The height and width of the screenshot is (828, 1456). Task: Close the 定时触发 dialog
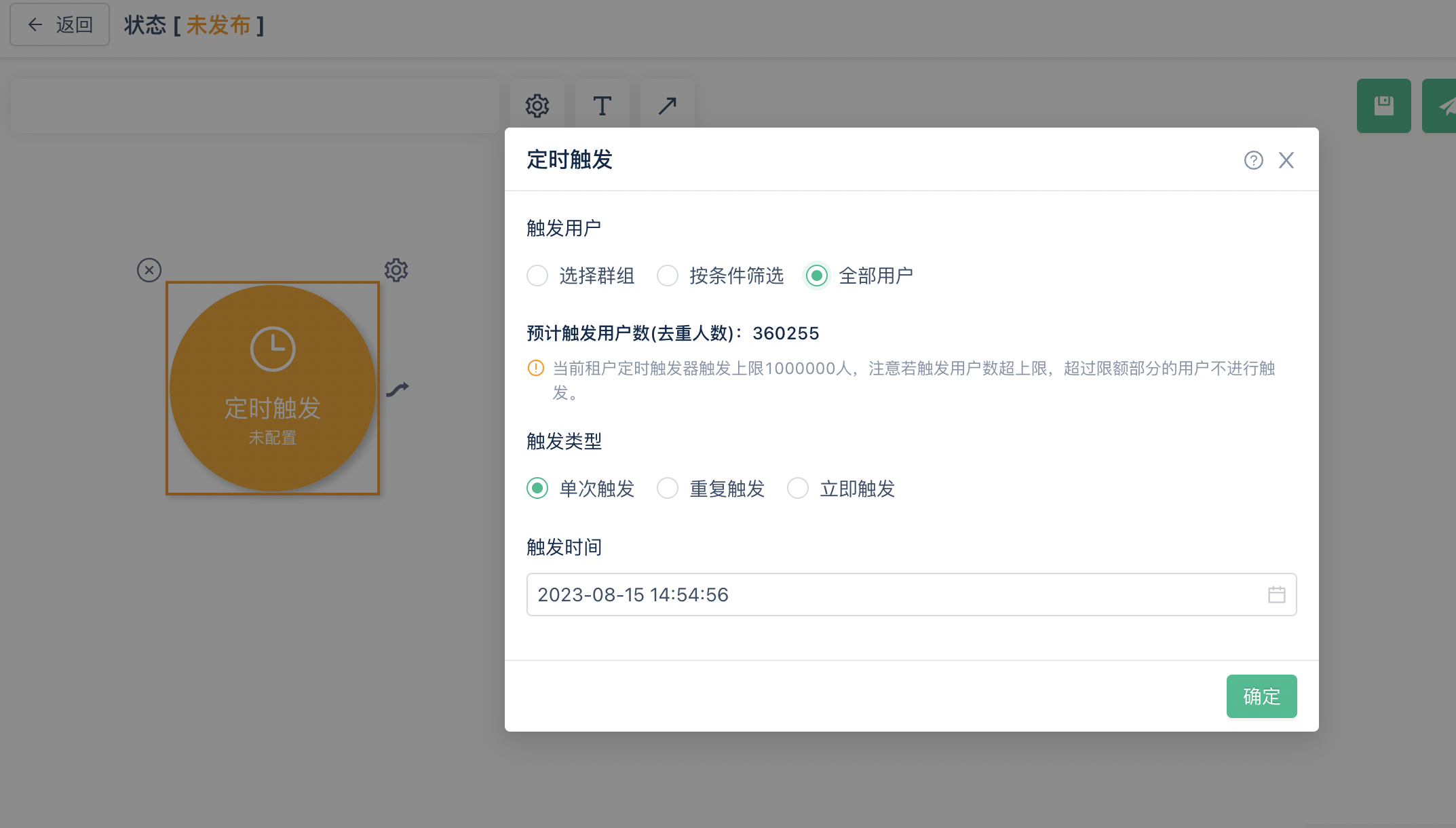(1286, 160)
